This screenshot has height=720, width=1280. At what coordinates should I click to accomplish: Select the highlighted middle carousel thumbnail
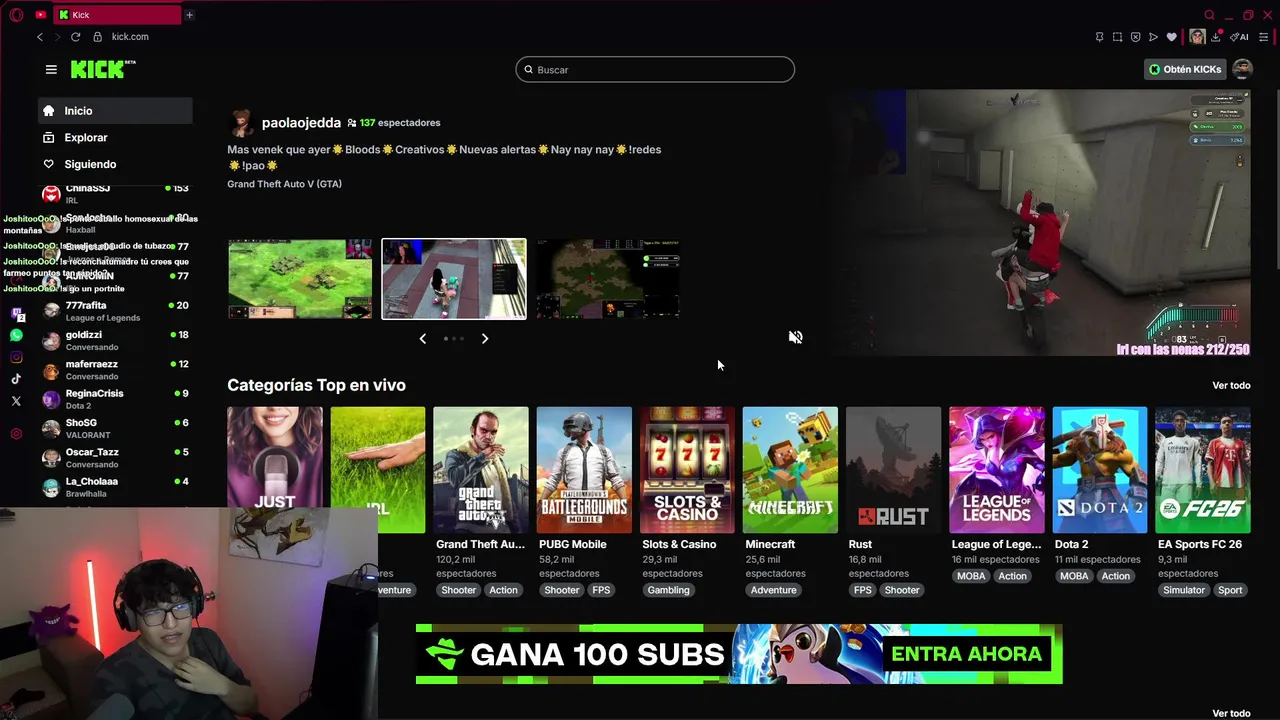(454, 279)
